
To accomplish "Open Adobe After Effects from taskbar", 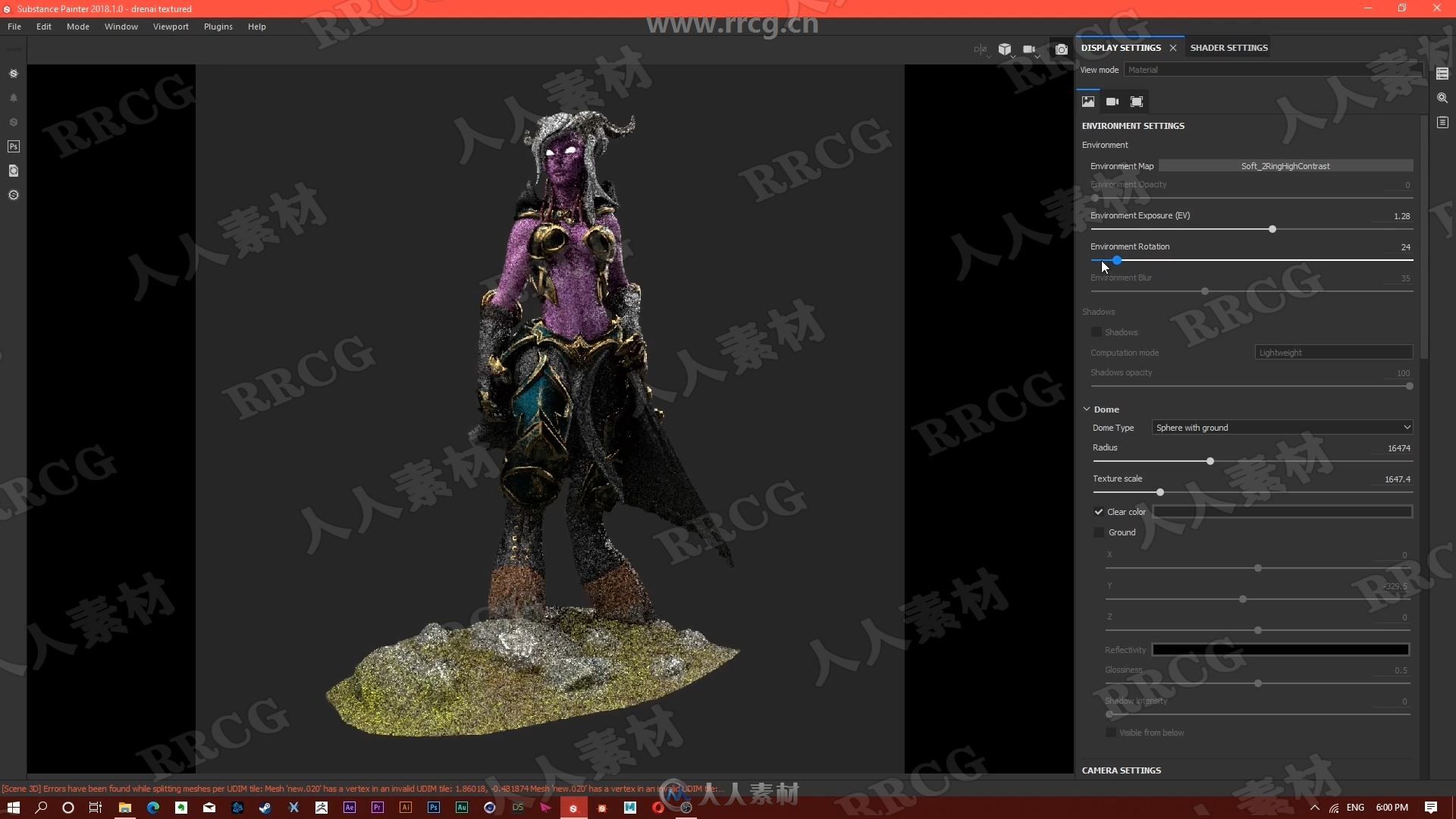I will click(x=350, y=808).
